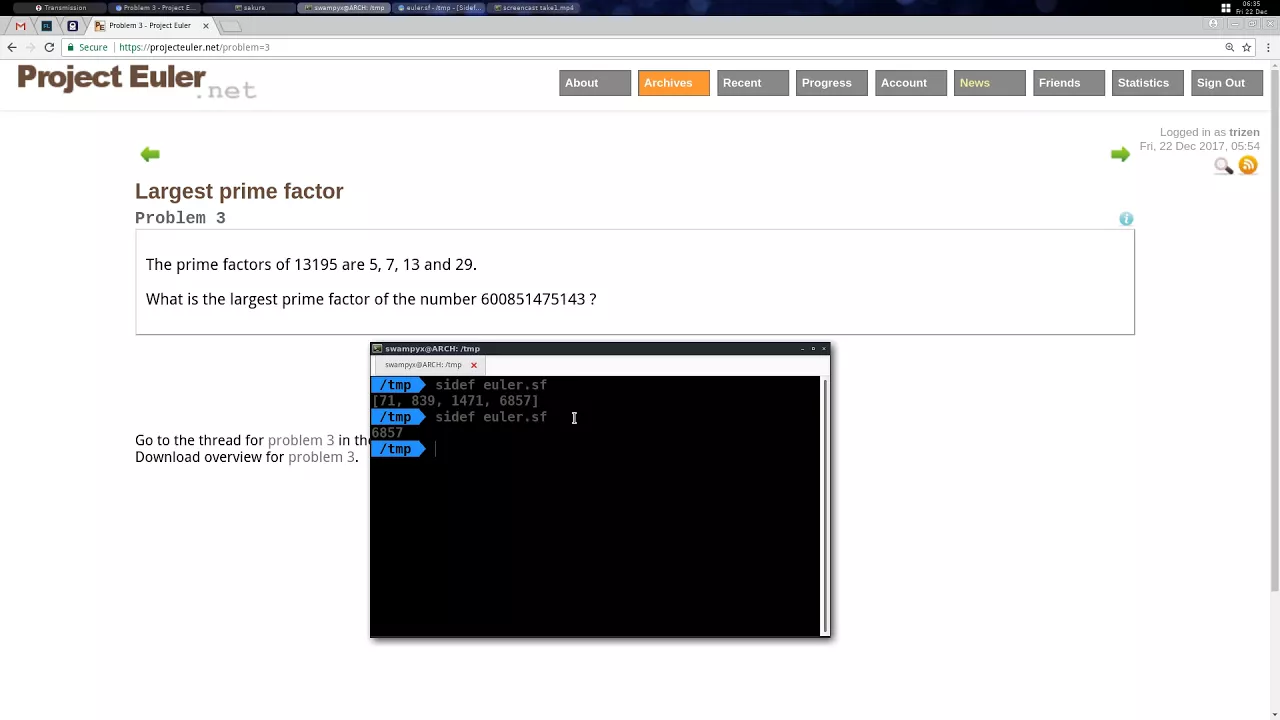Open the search magnifier icon on Project Euler
The width and height of the screenshot is (1280, 720).
pos(1223,166)
